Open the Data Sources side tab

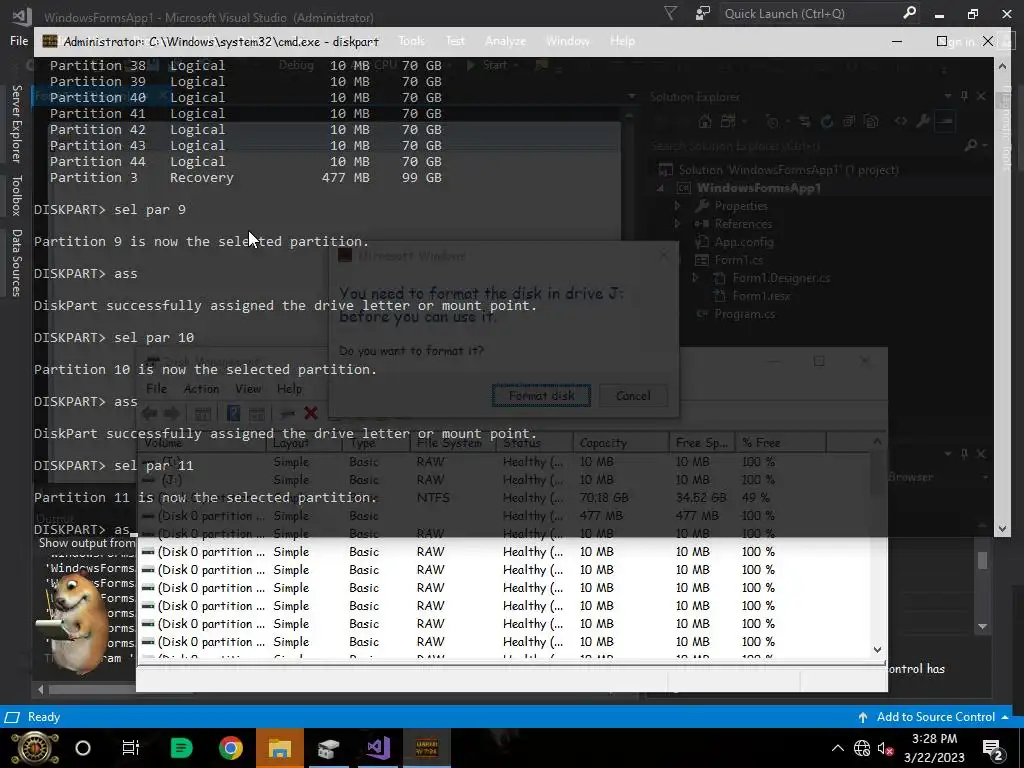tap(17, 263)
